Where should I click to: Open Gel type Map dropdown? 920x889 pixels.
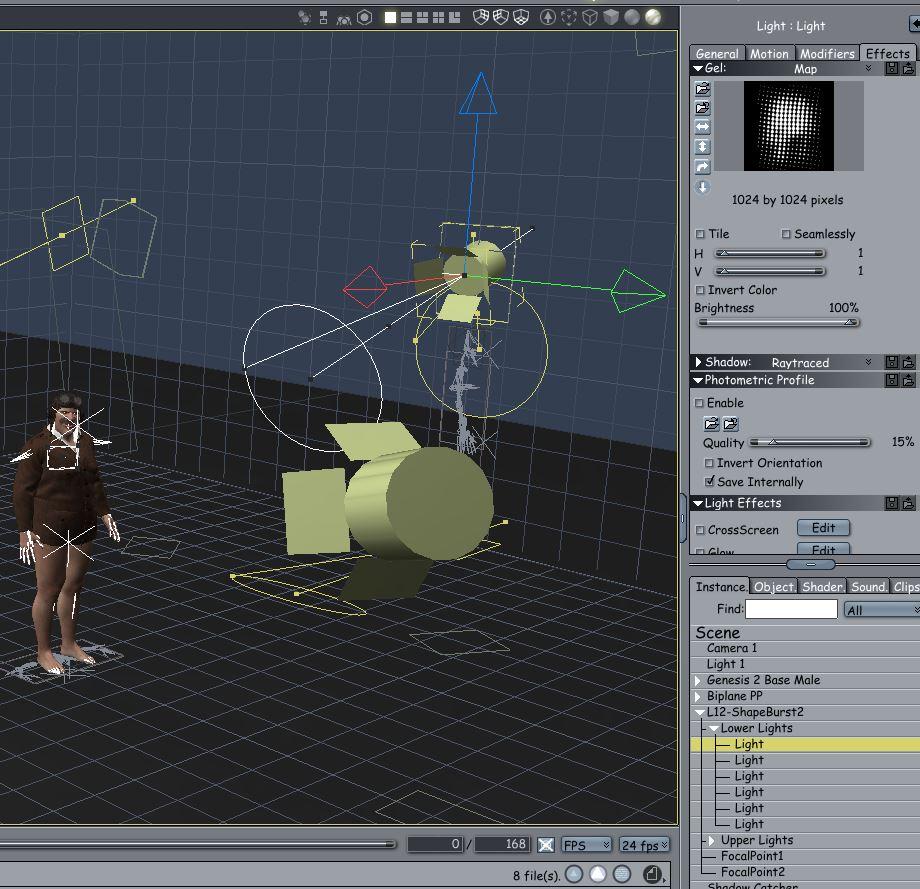(x=868, y=69)
